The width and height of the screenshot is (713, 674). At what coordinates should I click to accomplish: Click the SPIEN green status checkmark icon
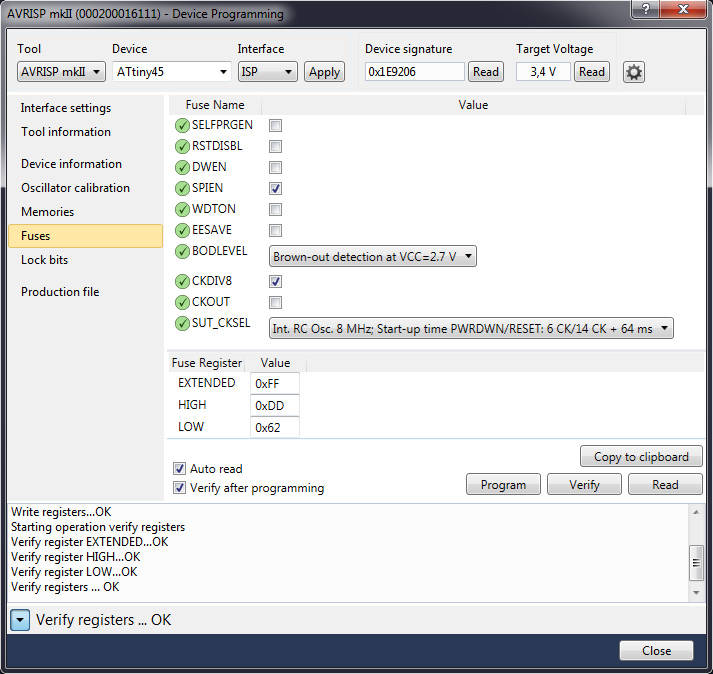pyautogui.click(x=182, y=188)
